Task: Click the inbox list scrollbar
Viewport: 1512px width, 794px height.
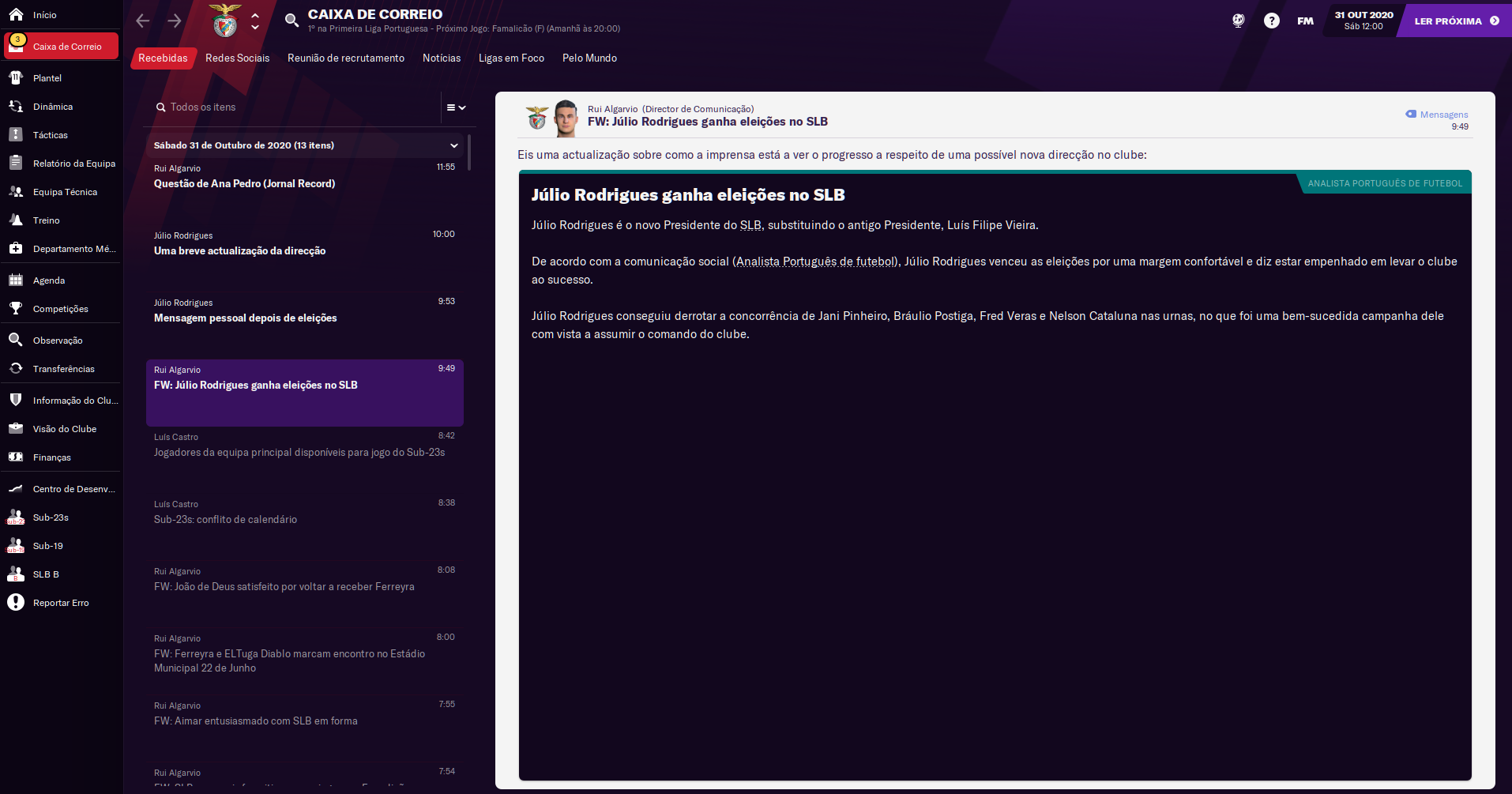Action: point(469,152)
